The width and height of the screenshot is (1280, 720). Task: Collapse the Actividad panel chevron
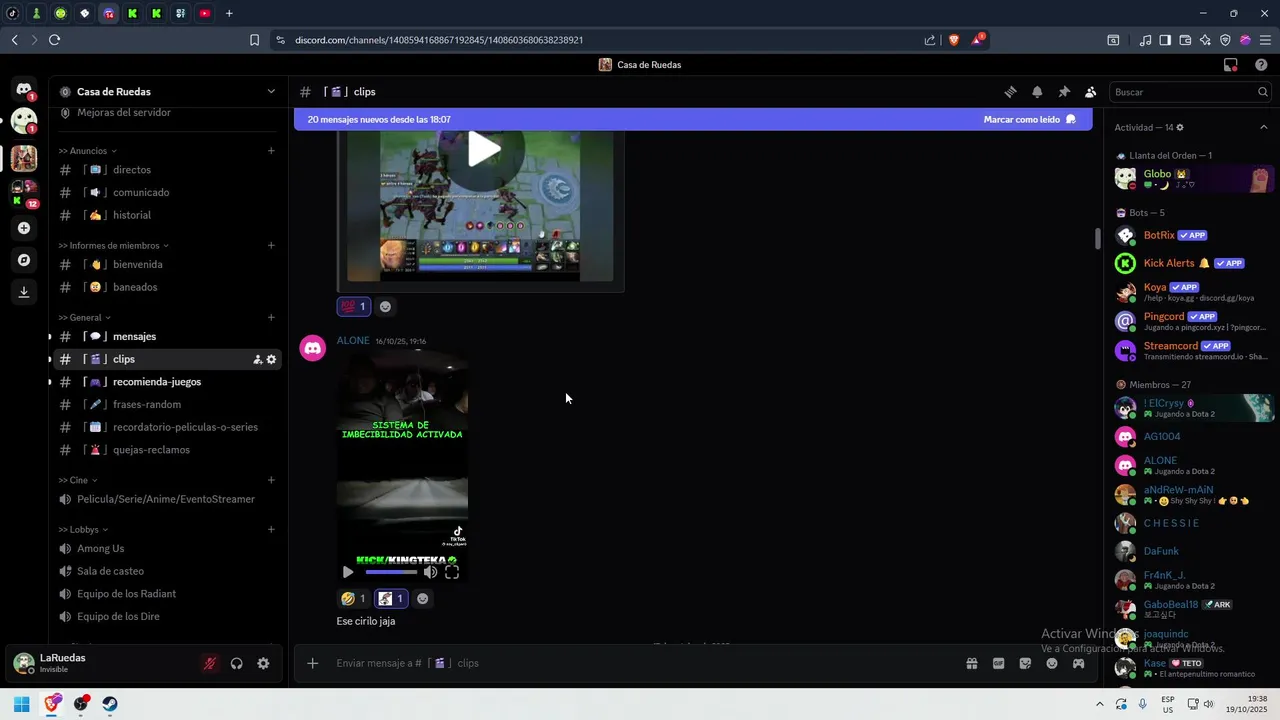click(1263, 127)
